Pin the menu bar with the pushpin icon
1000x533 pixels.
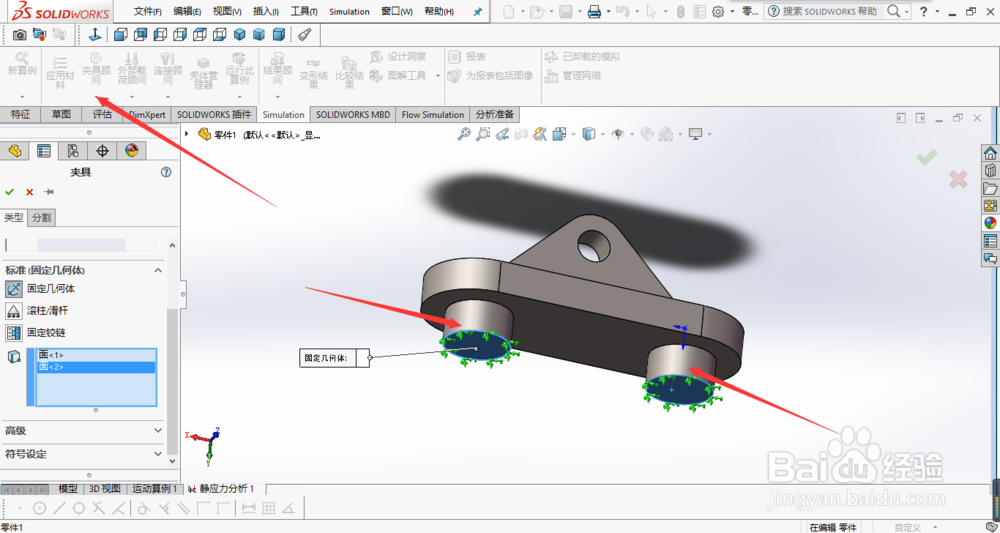coord(478,11)
